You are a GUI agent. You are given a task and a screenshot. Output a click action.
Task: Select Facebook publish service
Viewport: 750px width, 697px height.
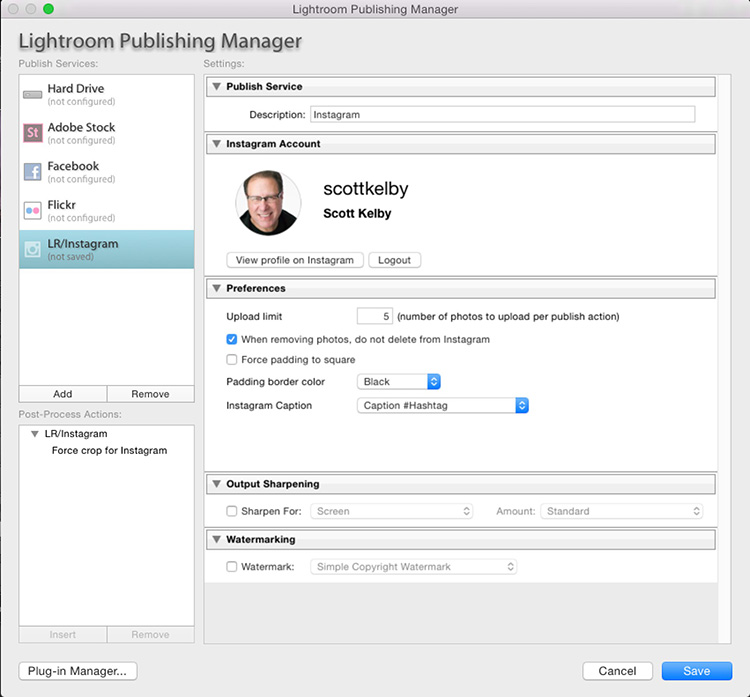click(107, 172)
